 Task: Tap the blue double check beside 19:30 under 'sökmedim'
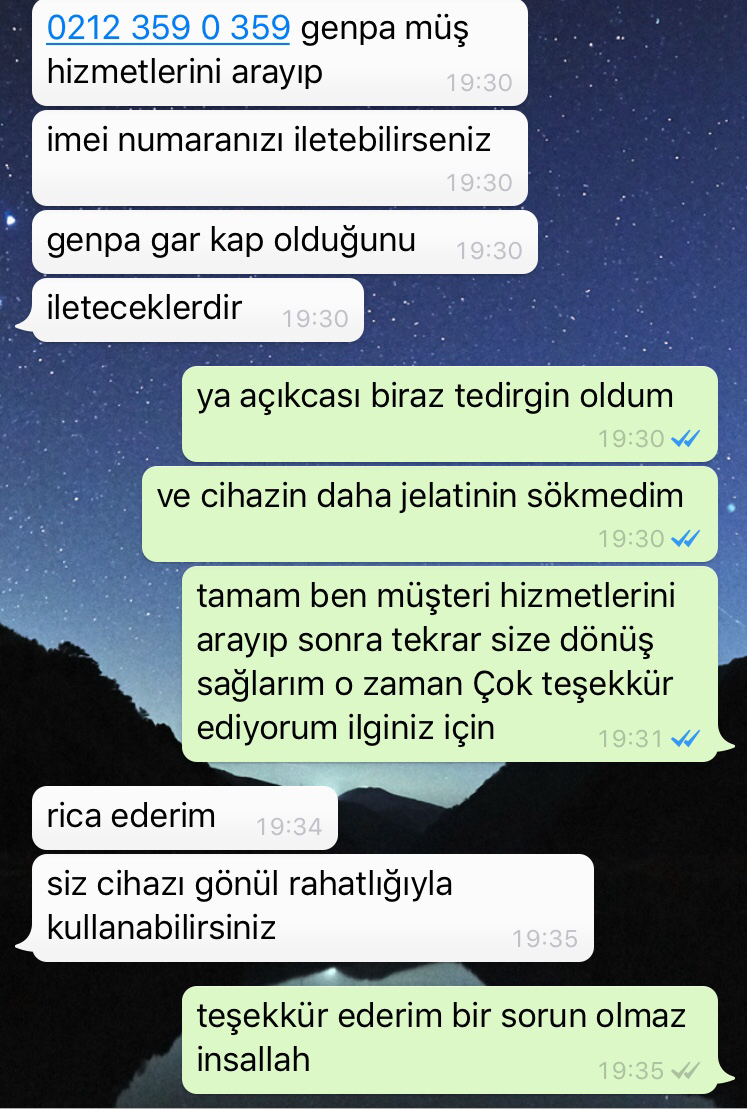point(685,539)
